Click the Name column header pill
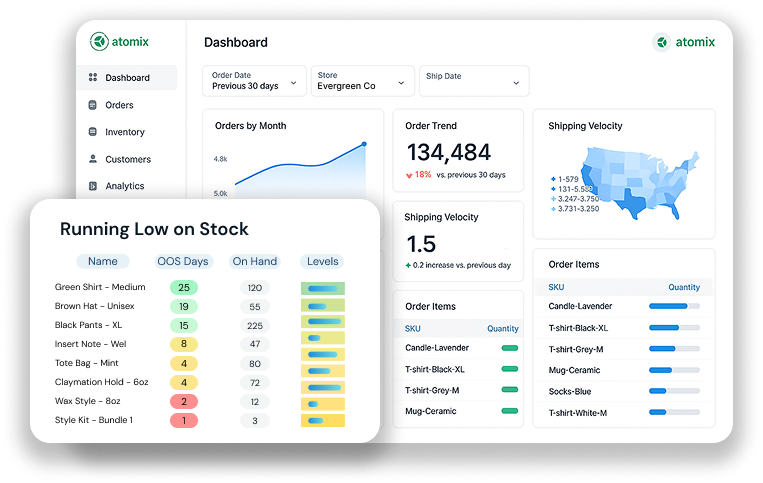The width and height of the screenshot is (763, 483). click(103, 261)
